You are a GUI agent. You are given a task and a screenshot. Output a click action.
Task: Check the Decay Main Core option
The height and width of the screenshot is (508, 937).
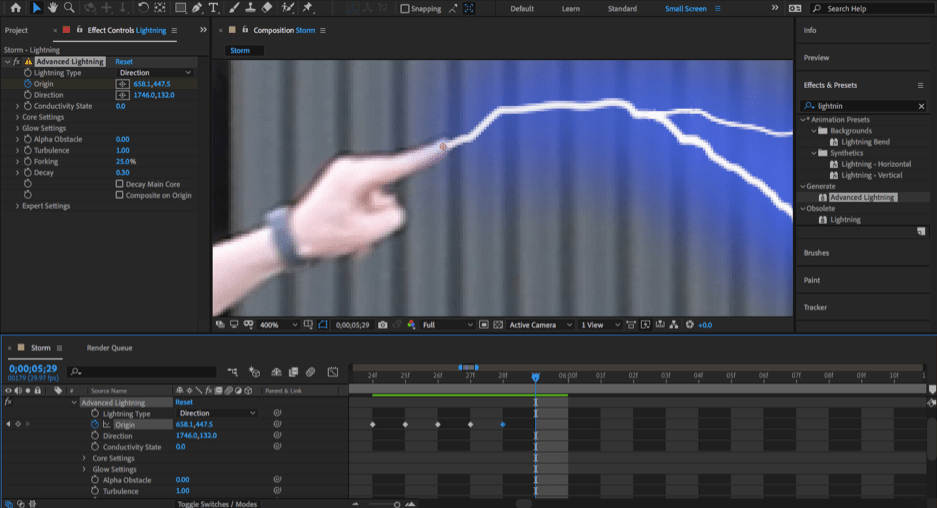pyautogui.click(x=120, y=184)
